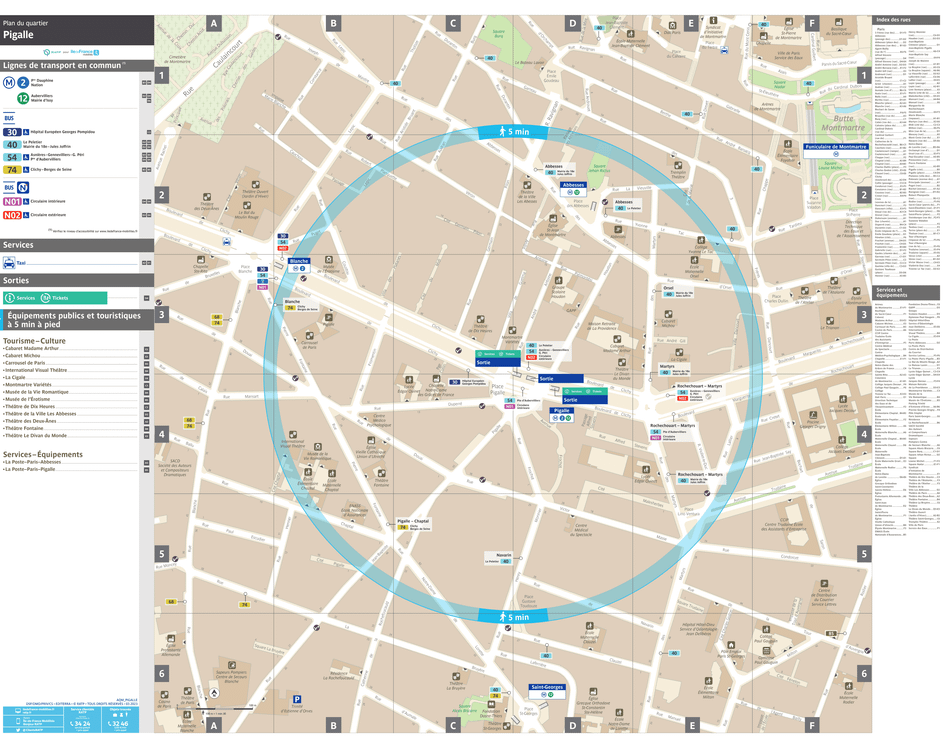Click the Metro line 12 roundel in legend
944x748 pixels.
22,97
